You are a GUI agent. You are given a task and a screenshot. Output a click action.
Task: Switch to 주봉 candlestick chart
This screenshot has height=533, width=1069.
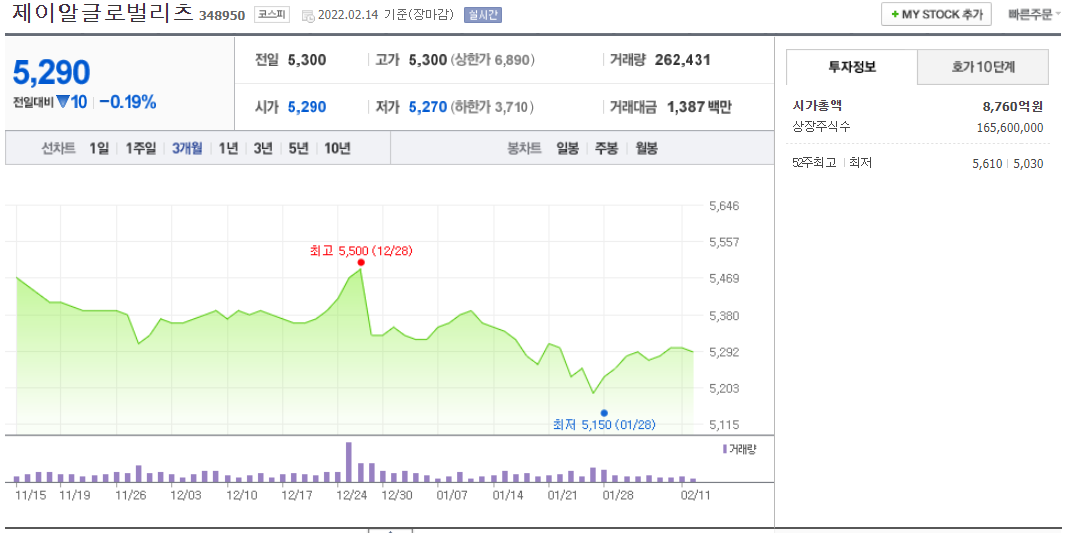606,148
